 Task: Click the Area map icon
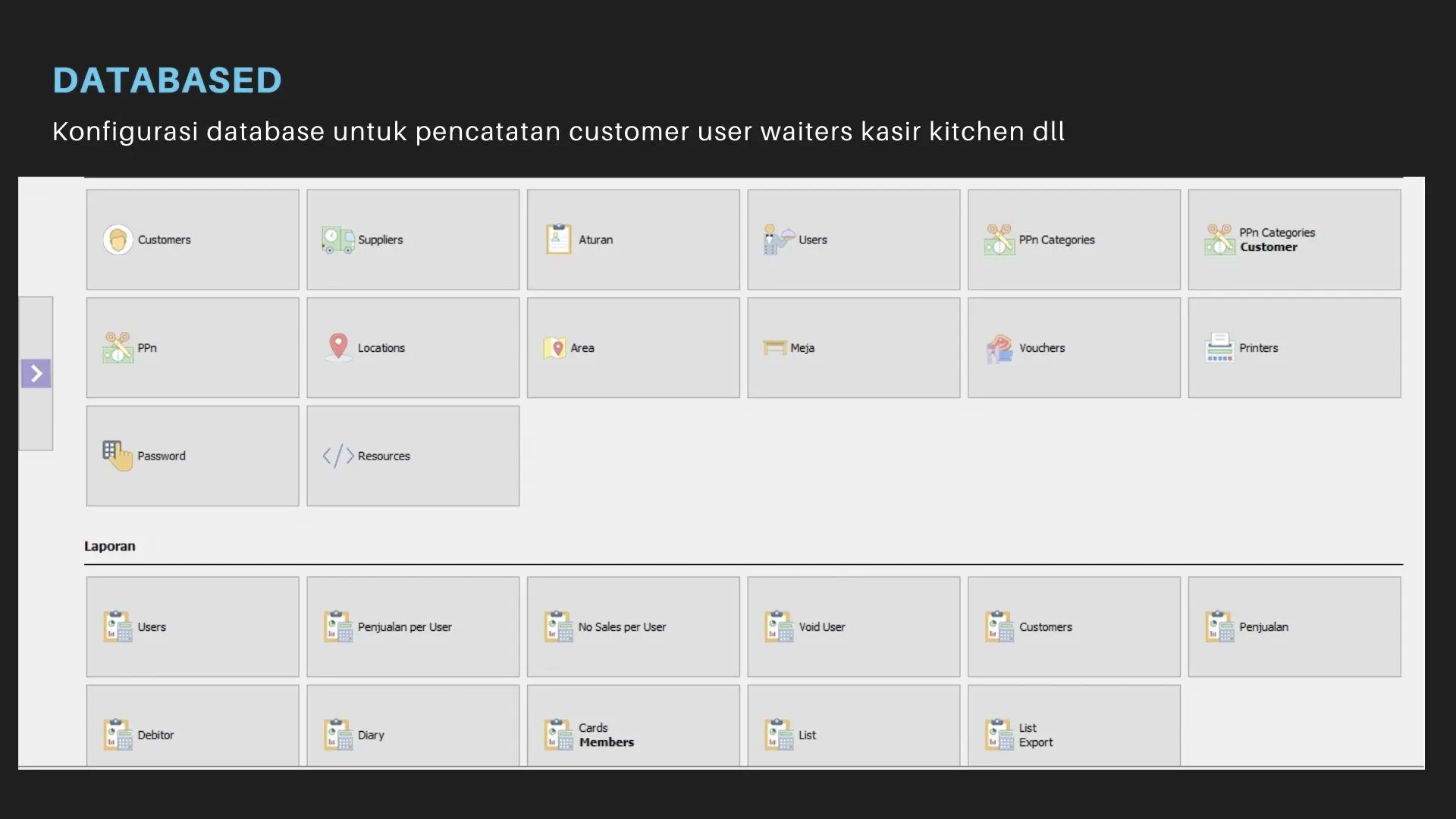(x=554, y=347)
